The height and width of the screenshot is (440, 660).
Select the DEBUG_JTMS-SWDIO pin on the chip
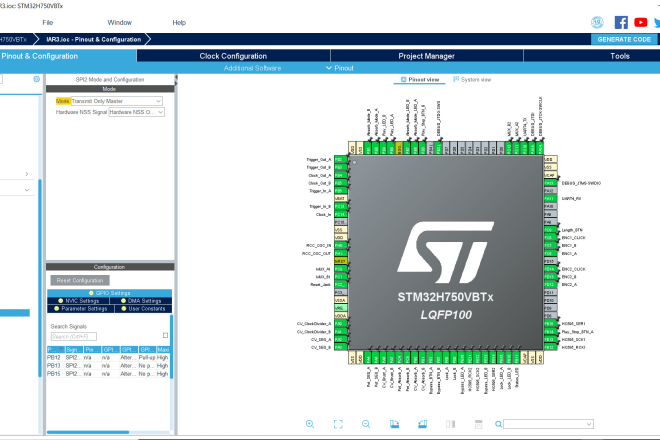[550, 183]
